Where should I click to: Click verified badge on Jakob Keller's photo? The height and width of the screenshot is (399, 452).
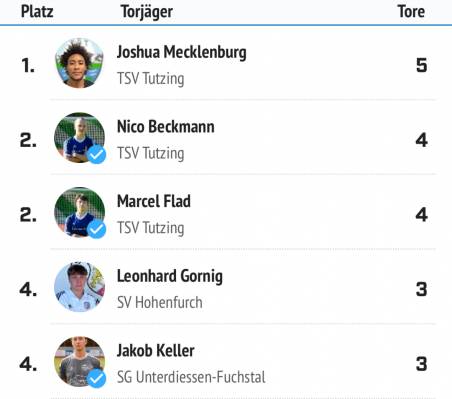(96, 379)
